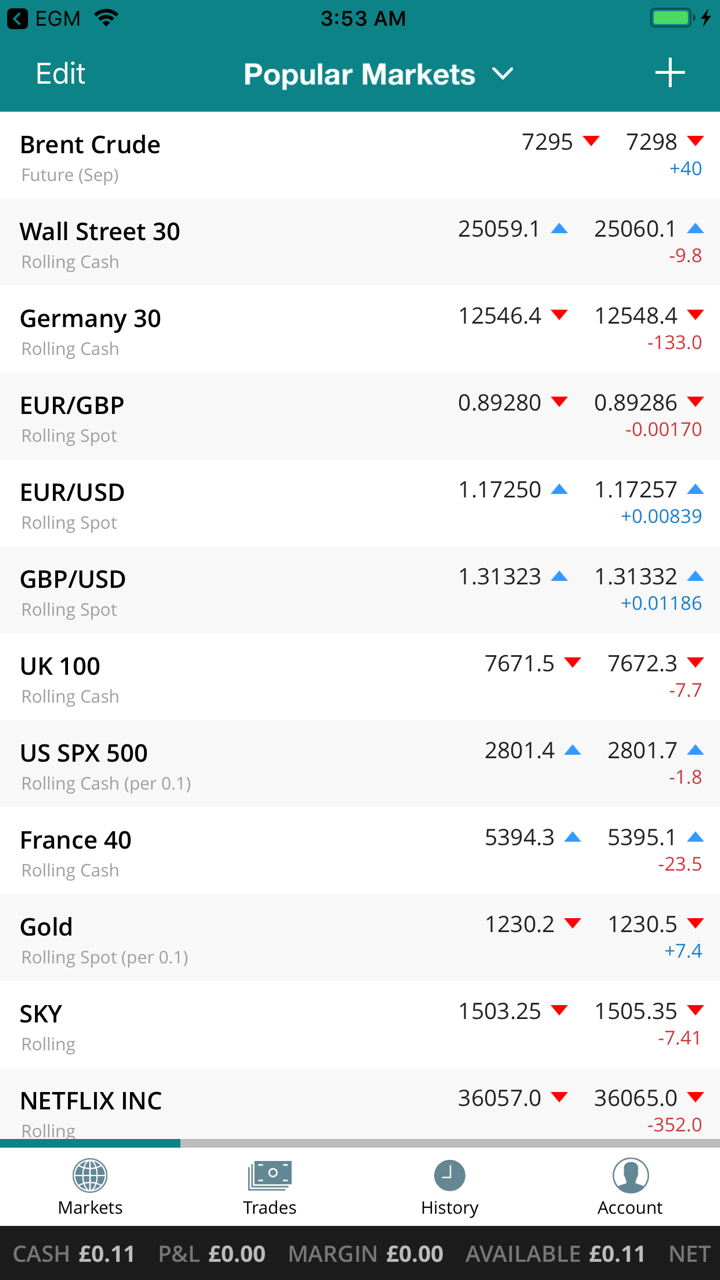Screen dimensions: 720x1280
Task: Click the horizontal progress bar above tabs
Action: 360,1143
